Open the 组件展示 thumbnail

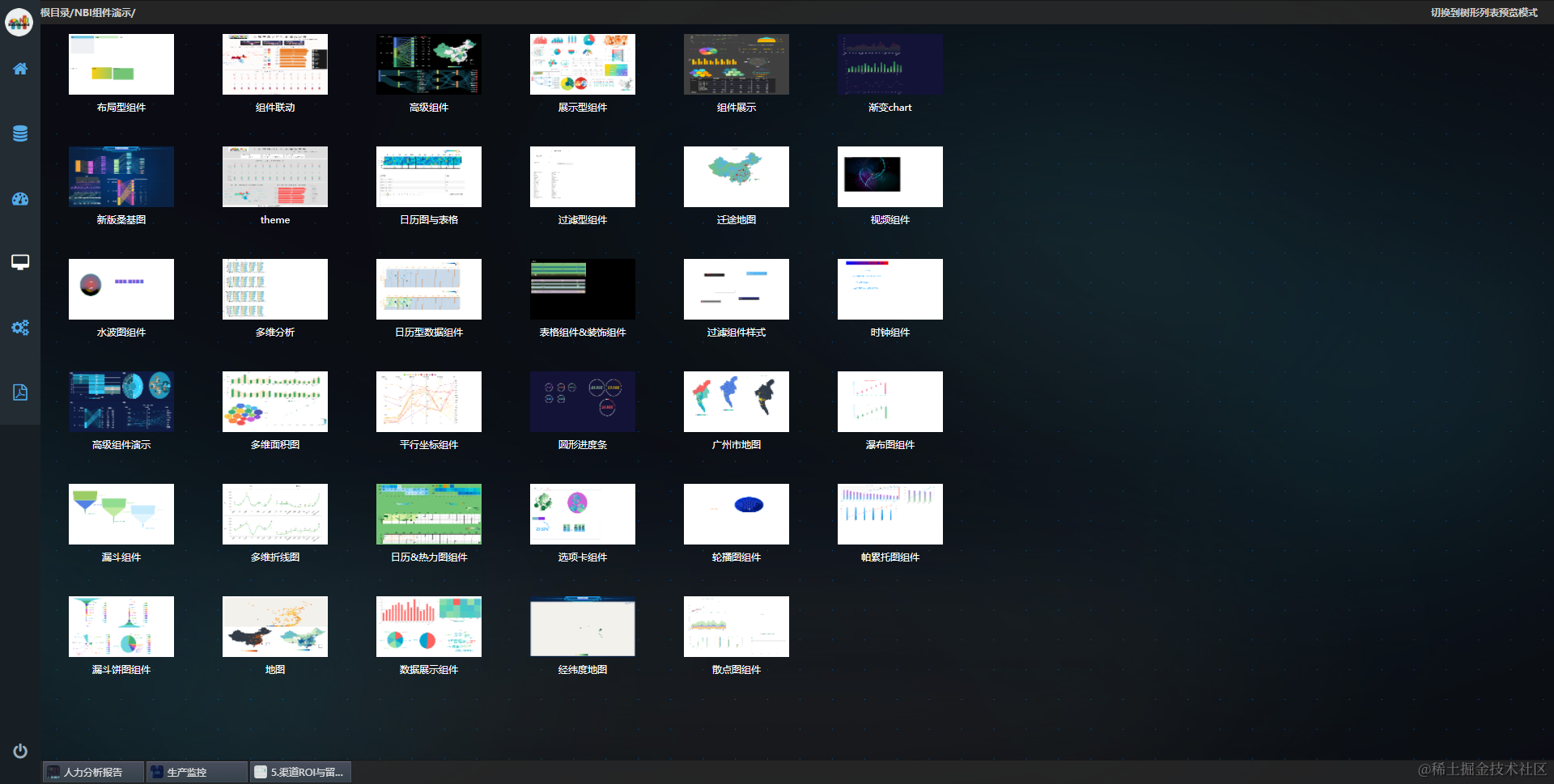737,64
